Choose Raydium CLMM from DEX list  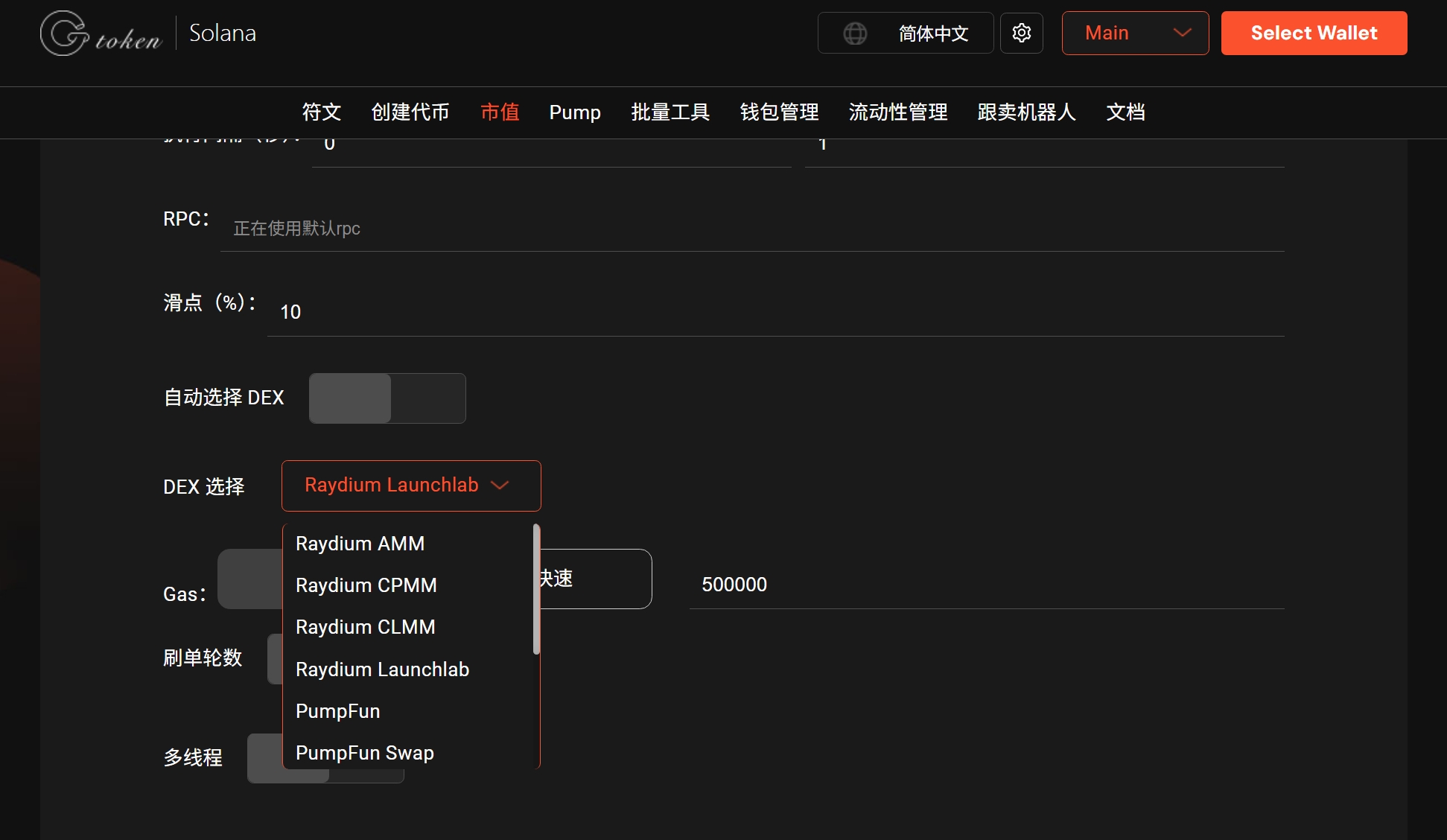coord(408,627)
